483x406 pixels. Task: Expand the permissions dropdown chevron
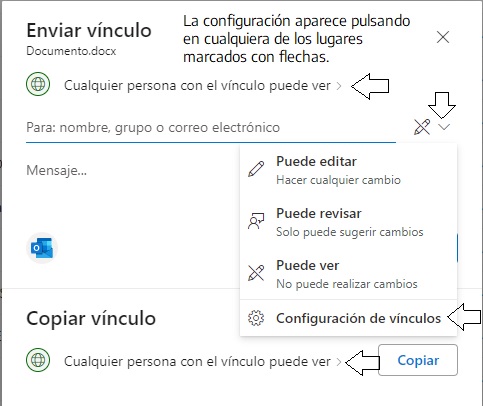444,127
